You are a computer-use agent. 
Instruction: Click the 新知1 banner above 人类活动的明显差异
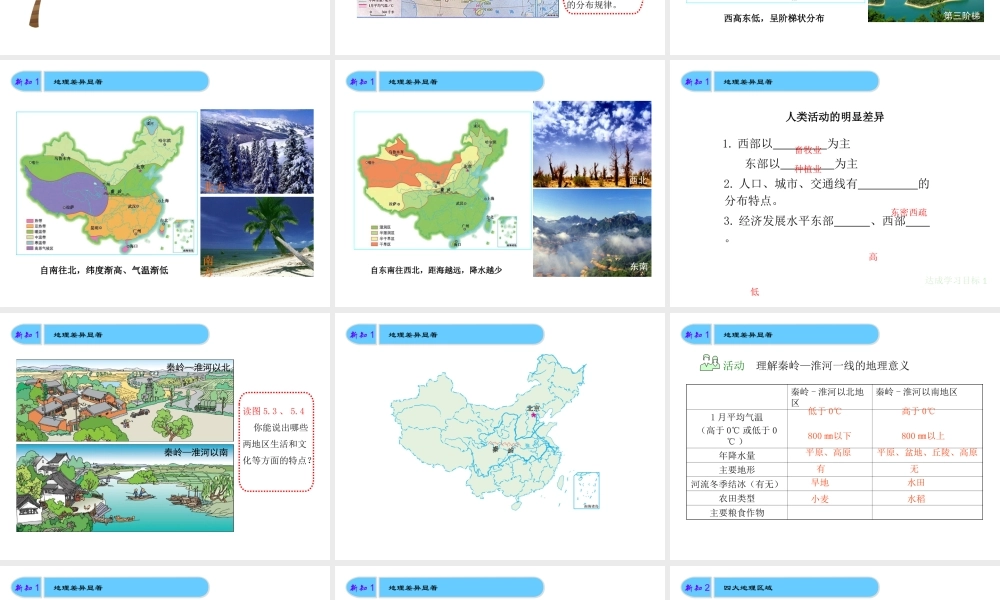780,82
